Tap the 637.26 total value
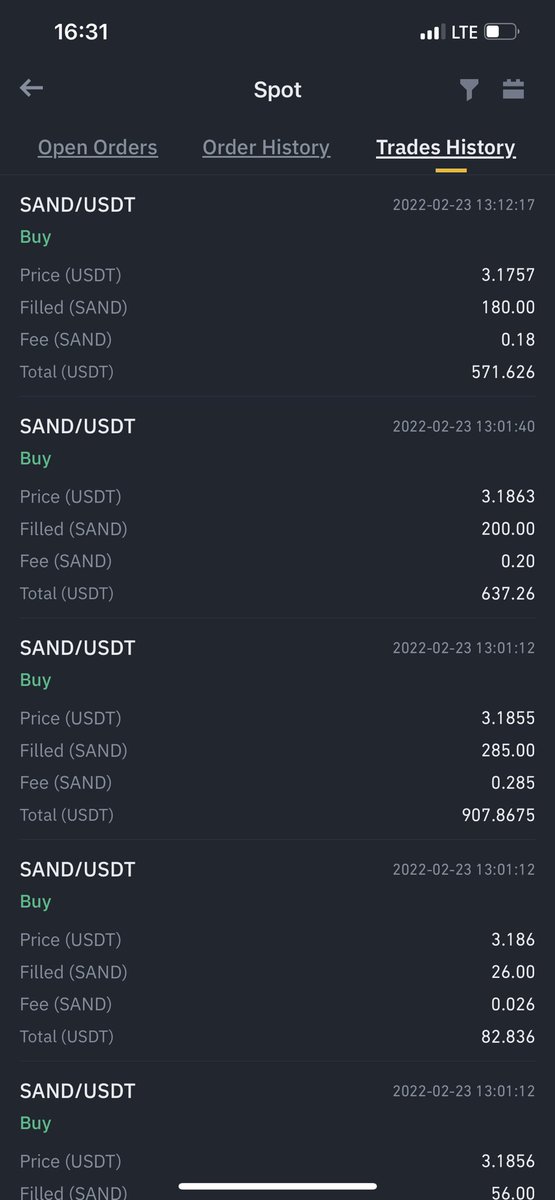The width and height of the screenshot is (555, 1200). [x=508, y=593]
